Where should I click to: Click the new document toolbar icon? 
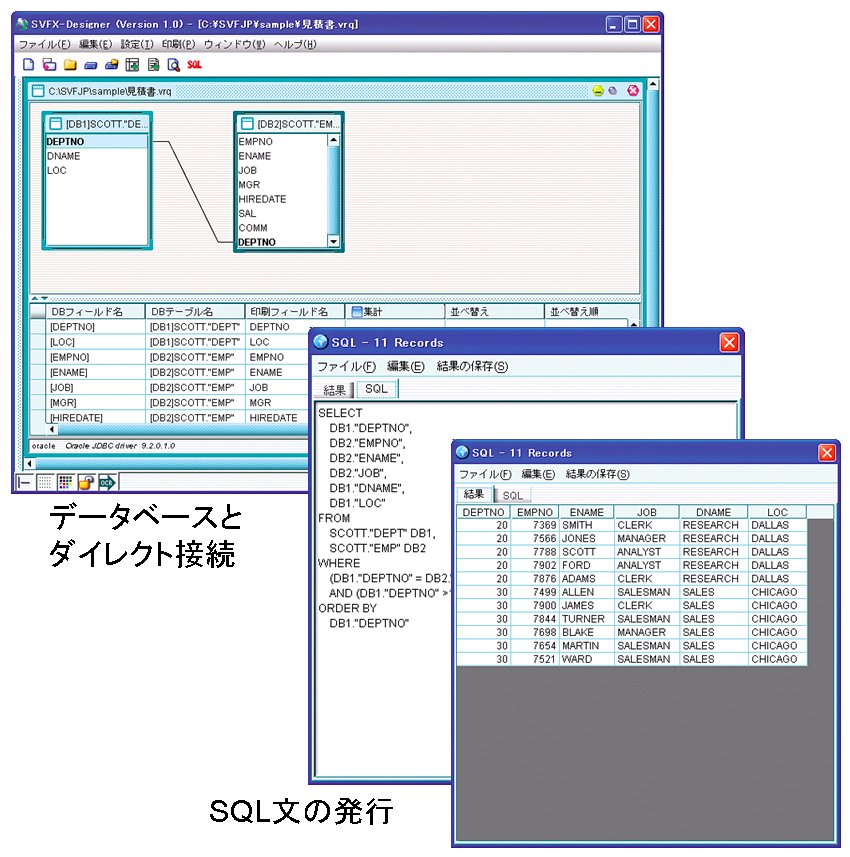[28, 64]
